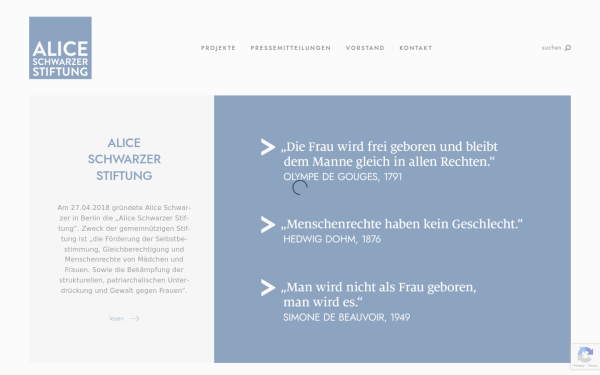Viewport: 600px width, 375px height.
Task: Click the reCAPTCHA badge icon
Action: (x=585, y=354)
